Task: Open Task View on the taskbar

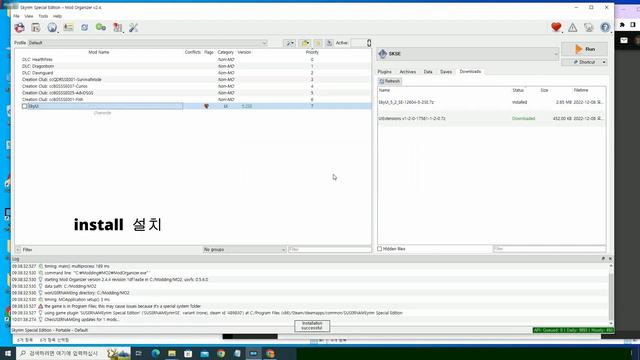Action: click(139, 353)
